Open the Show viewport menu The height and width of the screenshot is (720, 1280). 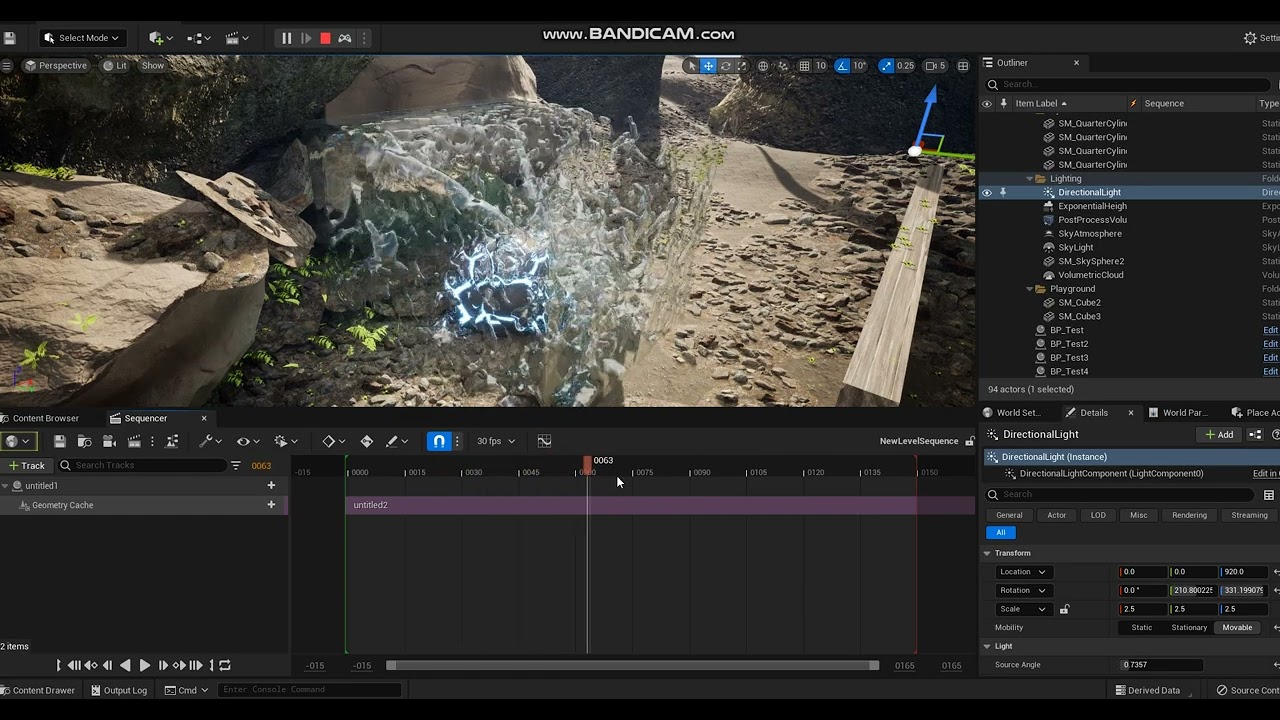click(153, 66)
